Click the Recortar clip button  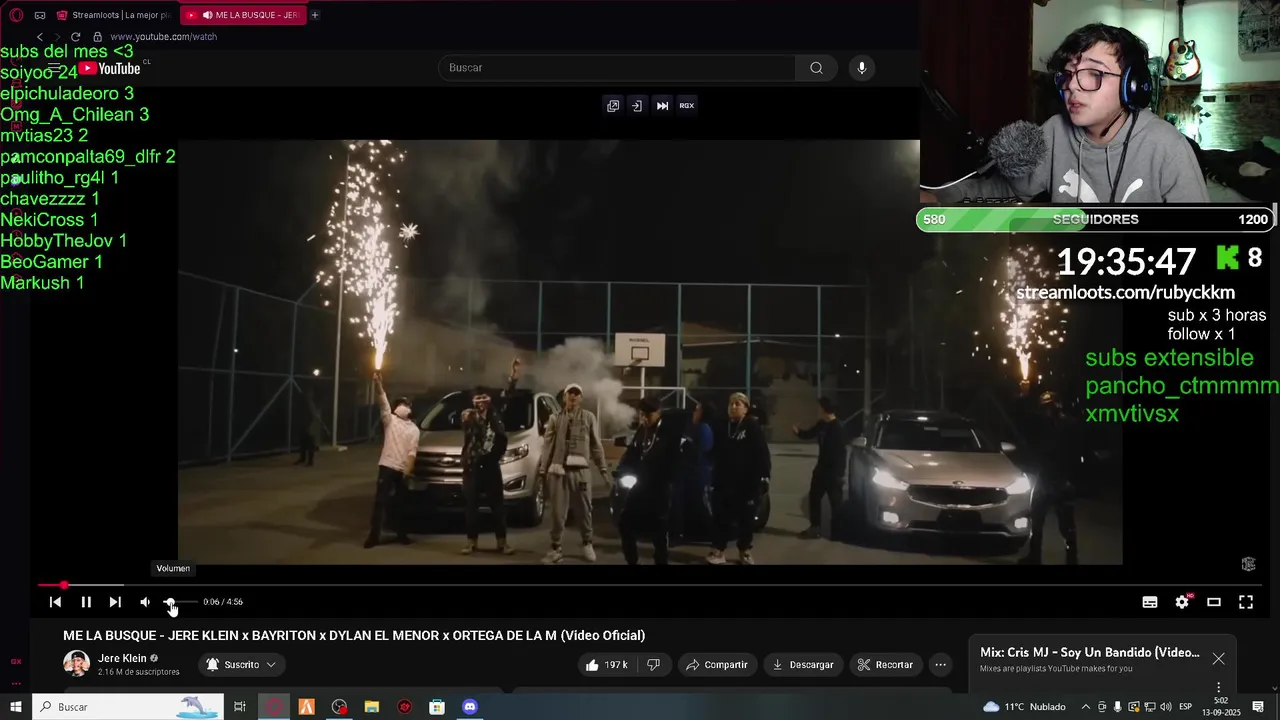tap(885, 665)
